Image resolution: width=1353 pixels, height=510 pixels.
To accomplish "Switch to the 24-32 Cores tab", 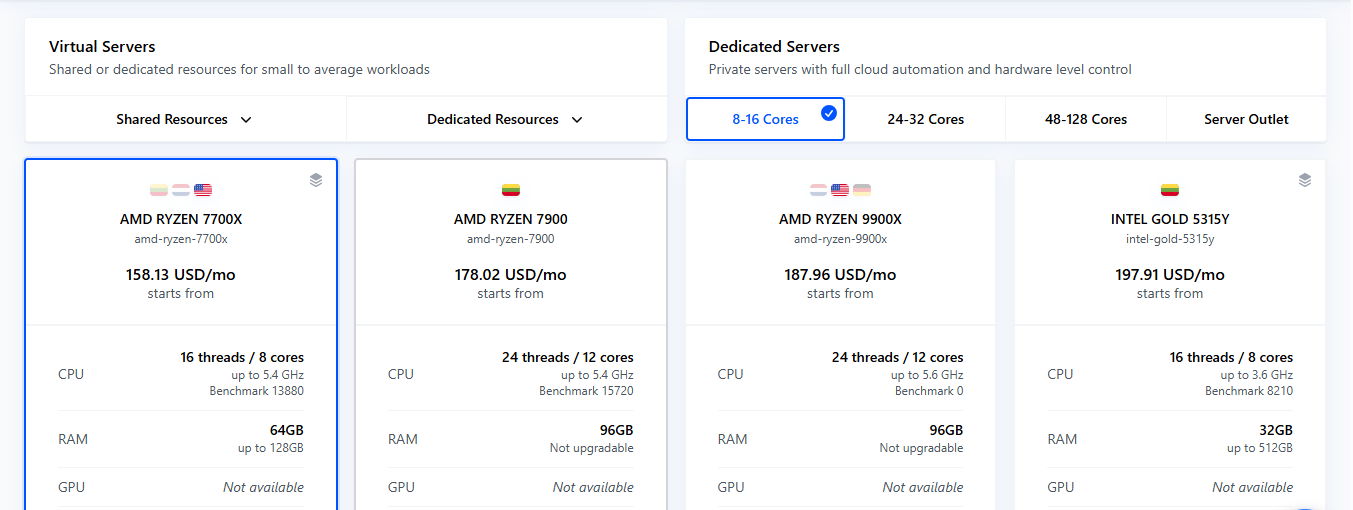I will coord(925,119).
